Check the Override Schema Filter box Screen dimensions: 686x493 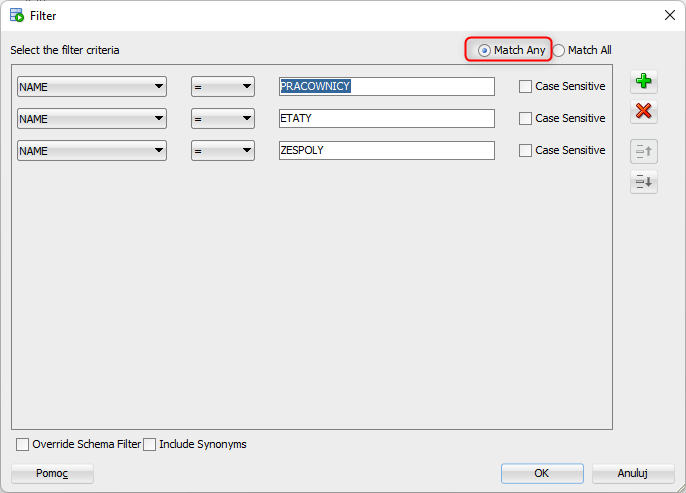pos(23,444)
